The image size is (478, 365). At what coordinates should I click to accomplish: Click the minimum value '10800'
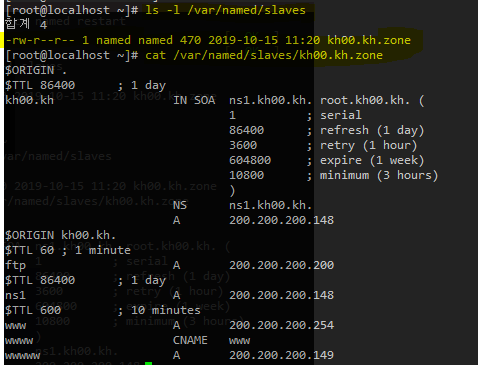(x=246, y=175)
